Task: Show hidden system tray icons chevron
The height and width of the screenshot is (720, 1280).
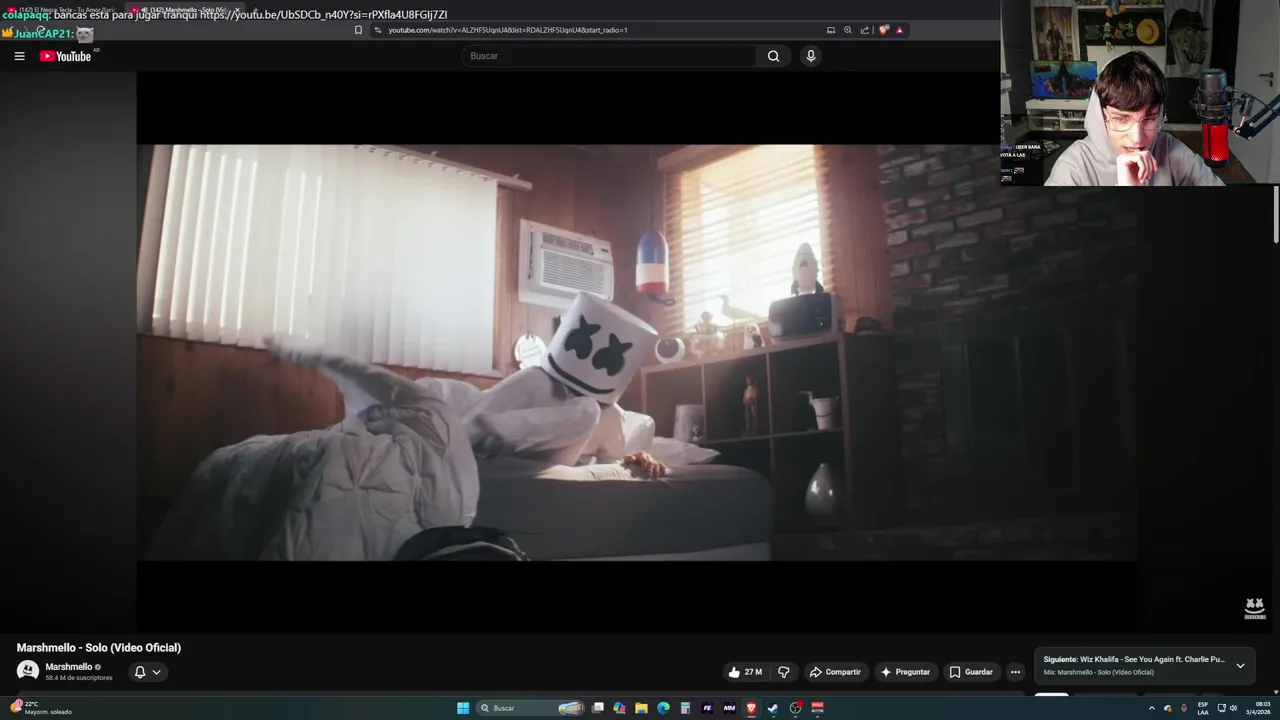Action: tap(1151, 708)
